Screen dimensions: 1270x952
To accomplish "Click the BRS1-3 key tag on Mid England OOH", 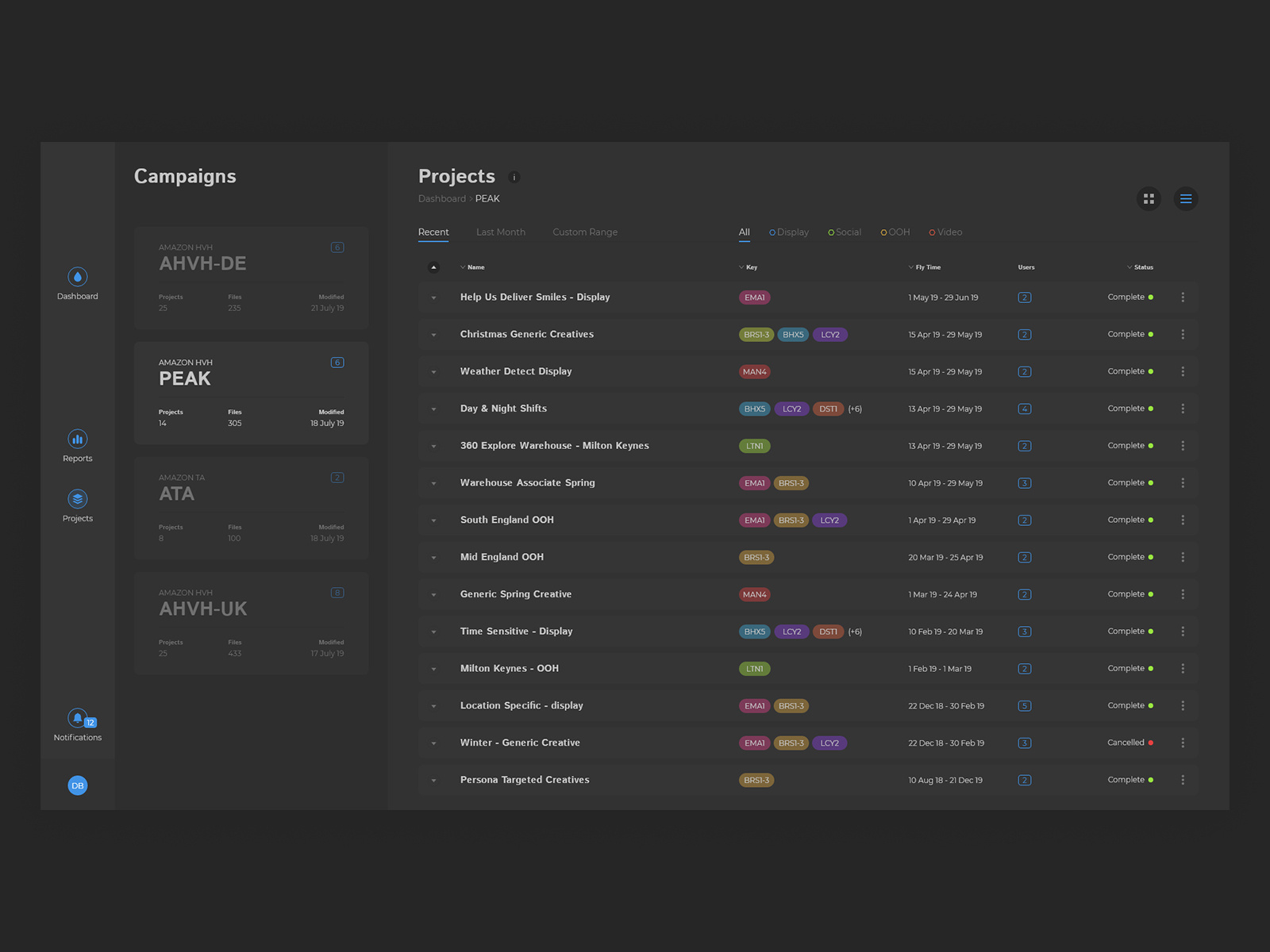I will pos(756,557).
